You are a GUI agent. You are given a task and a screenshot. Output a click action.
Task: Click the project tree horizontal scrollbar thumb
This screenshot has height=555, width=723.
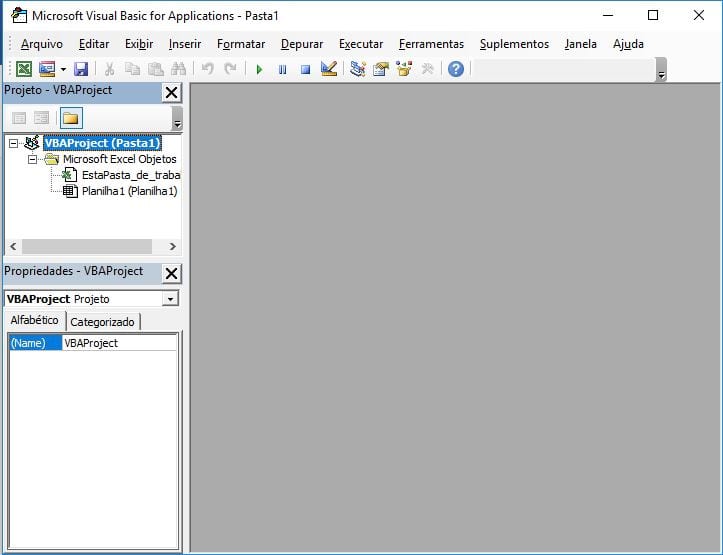coord(87,247)
